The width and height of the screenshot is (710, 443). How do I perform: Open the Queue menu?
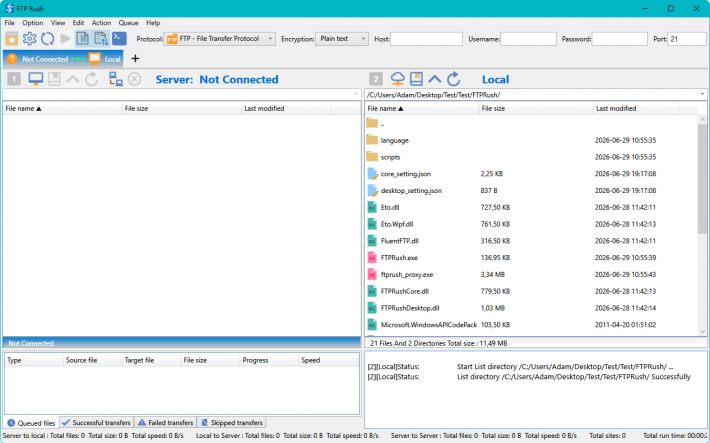pyautogui.click(x=128, y=23)
